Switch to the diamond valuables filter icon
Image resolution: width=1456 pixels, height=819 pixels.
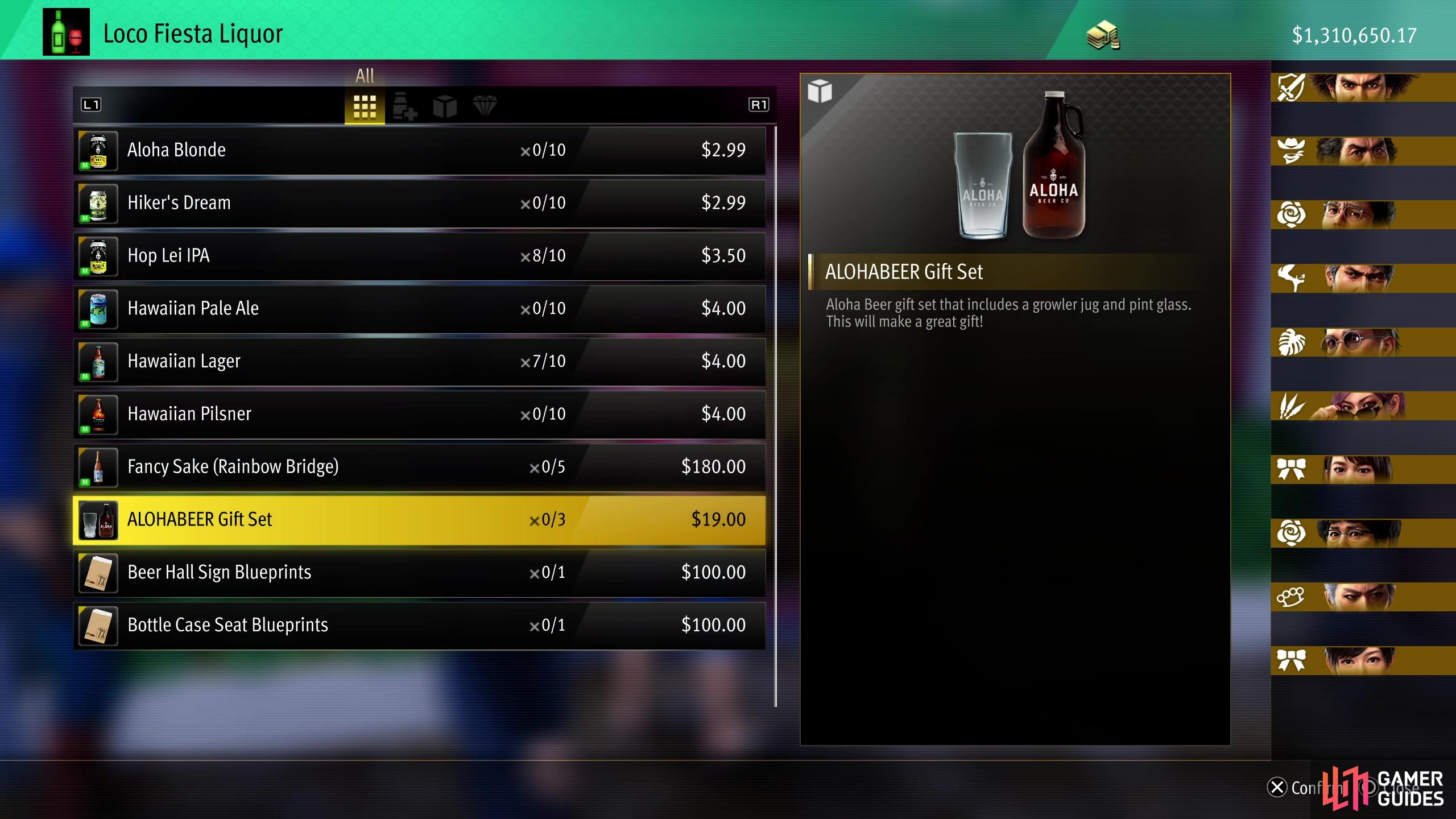click(x=485, y=106)
